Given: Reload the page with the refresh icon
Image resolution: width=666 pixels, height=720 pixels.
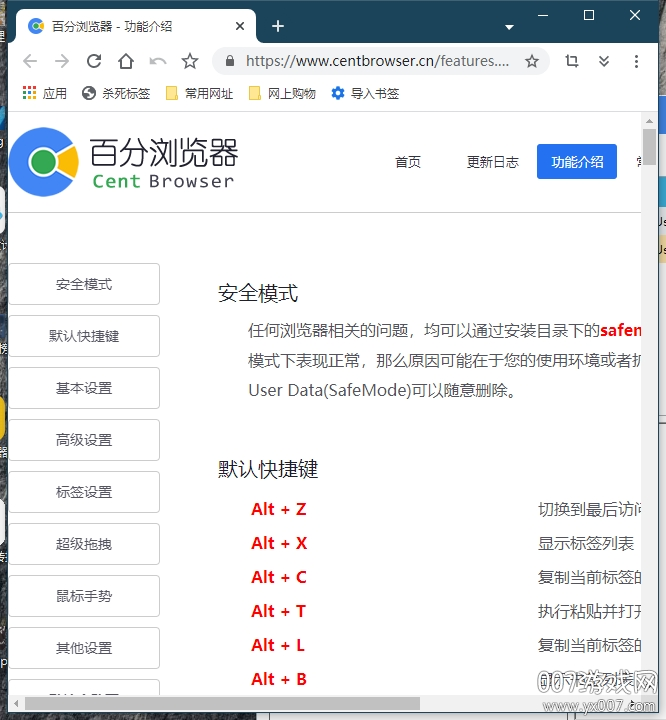Looking at the screenshot, I should click(94, 61).
